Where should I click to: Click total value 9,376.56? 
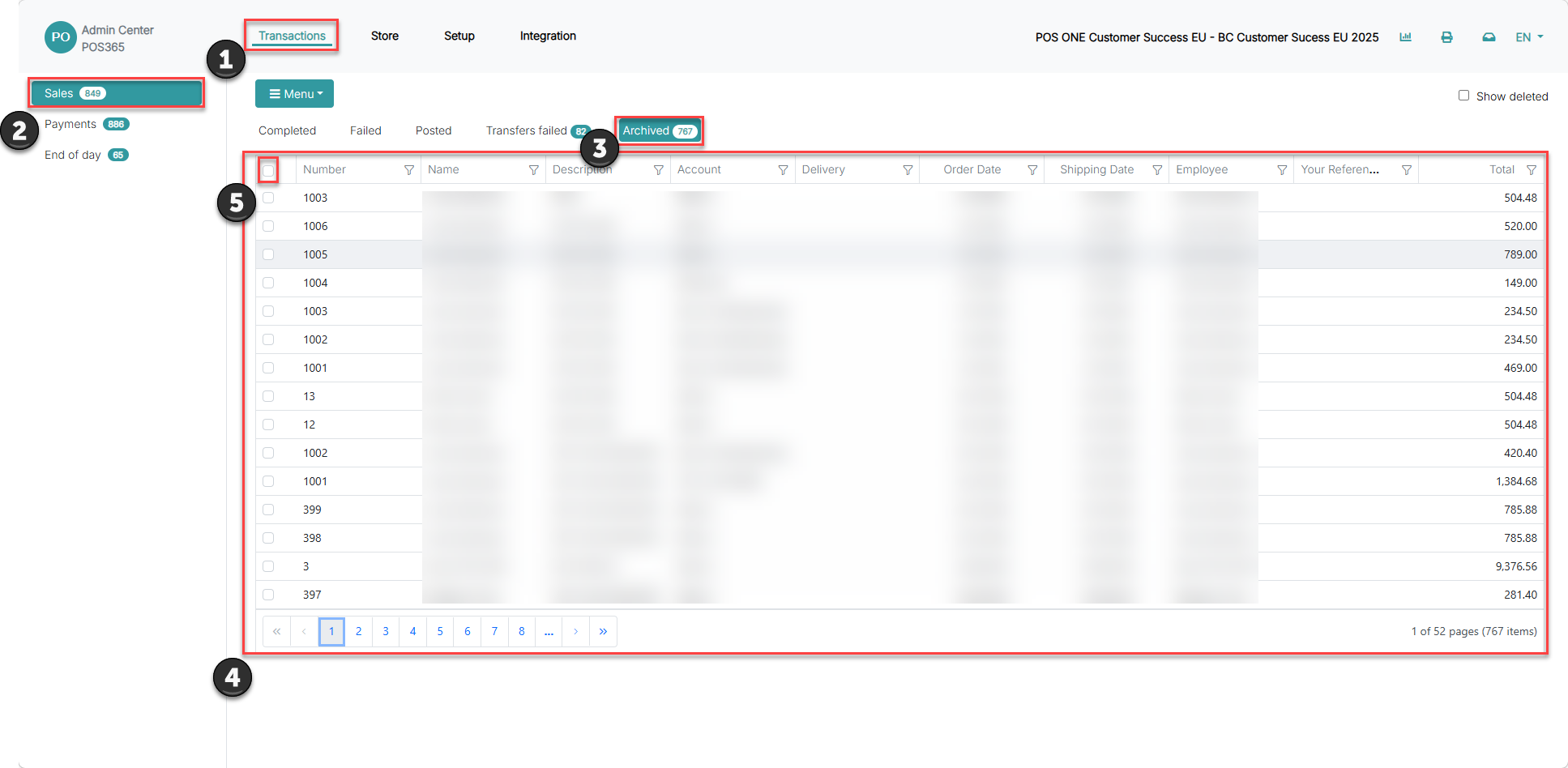(1516, 566)
